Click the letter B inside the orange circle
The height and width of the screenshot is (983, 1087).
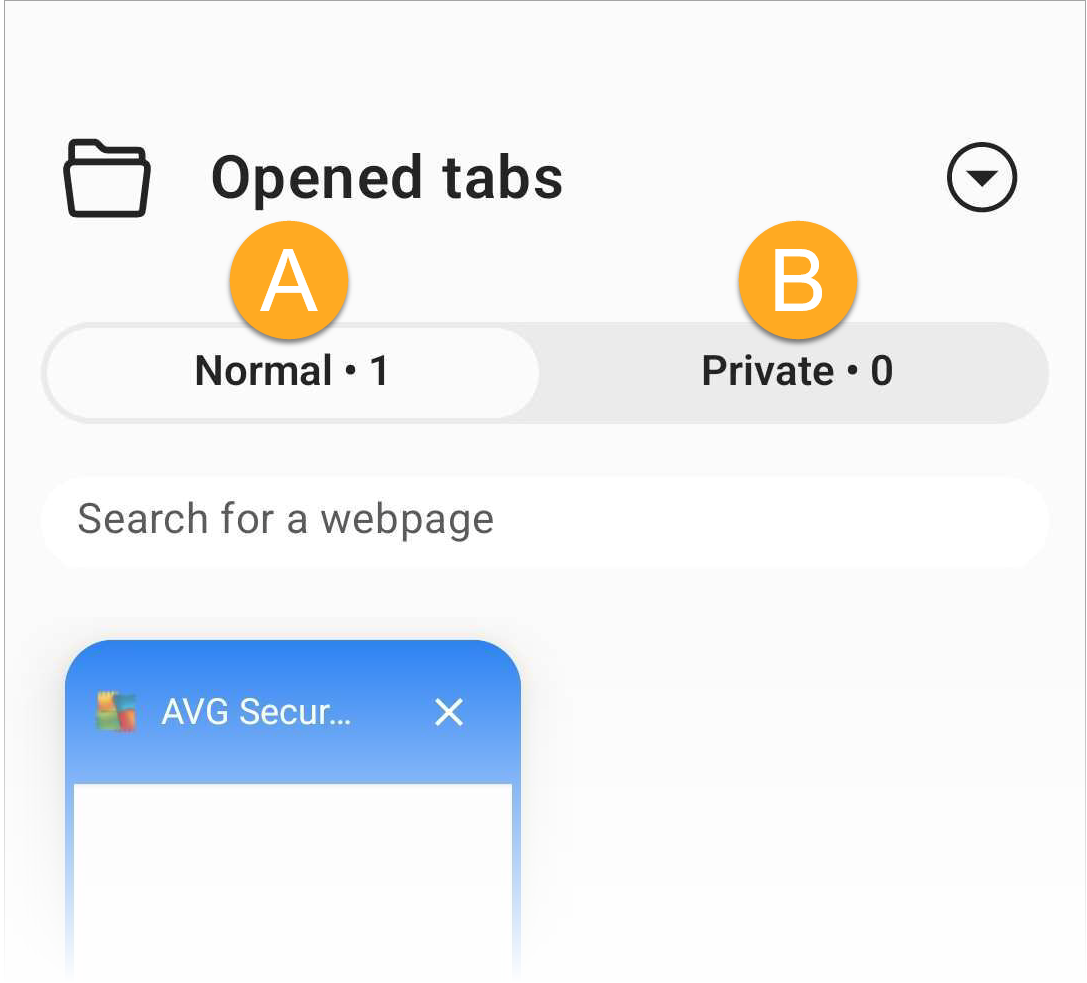point(797,282)
